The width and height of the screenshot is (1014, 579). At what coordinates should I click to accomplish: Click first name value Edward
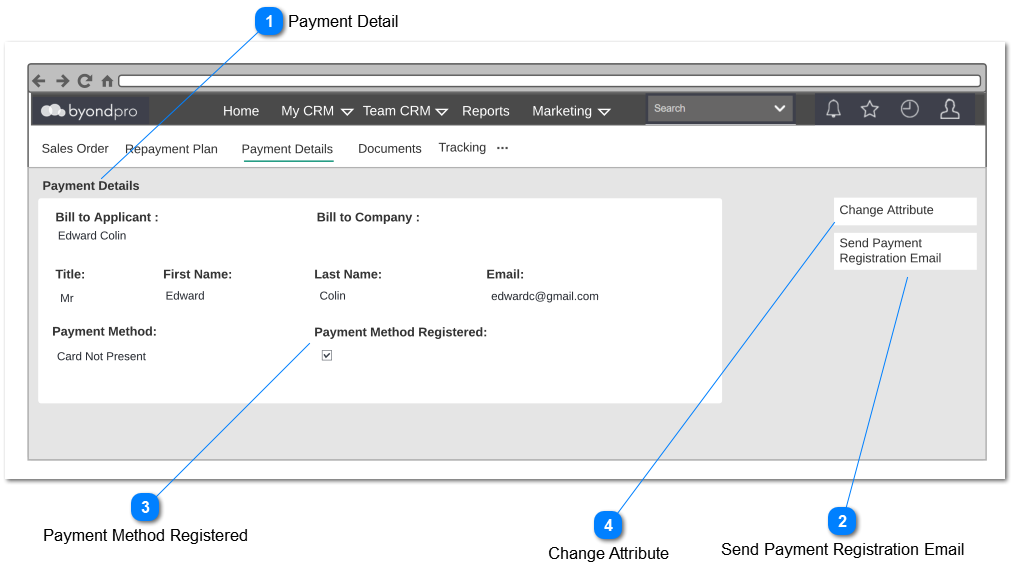pyautogui.click(x=185, y=296)
